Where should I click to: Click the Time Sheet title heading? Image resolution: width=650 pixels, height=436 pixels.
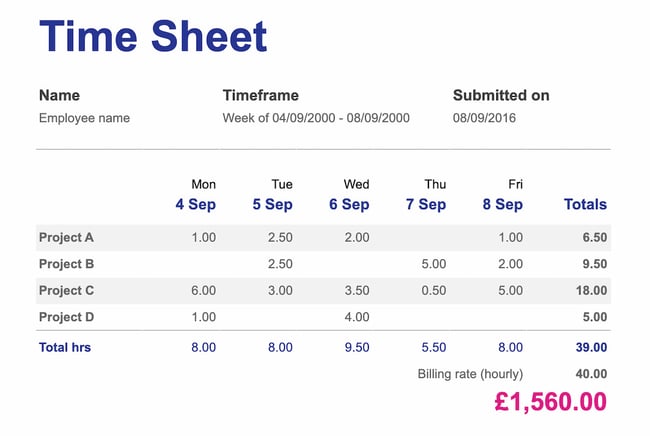[x=153, y=37]
